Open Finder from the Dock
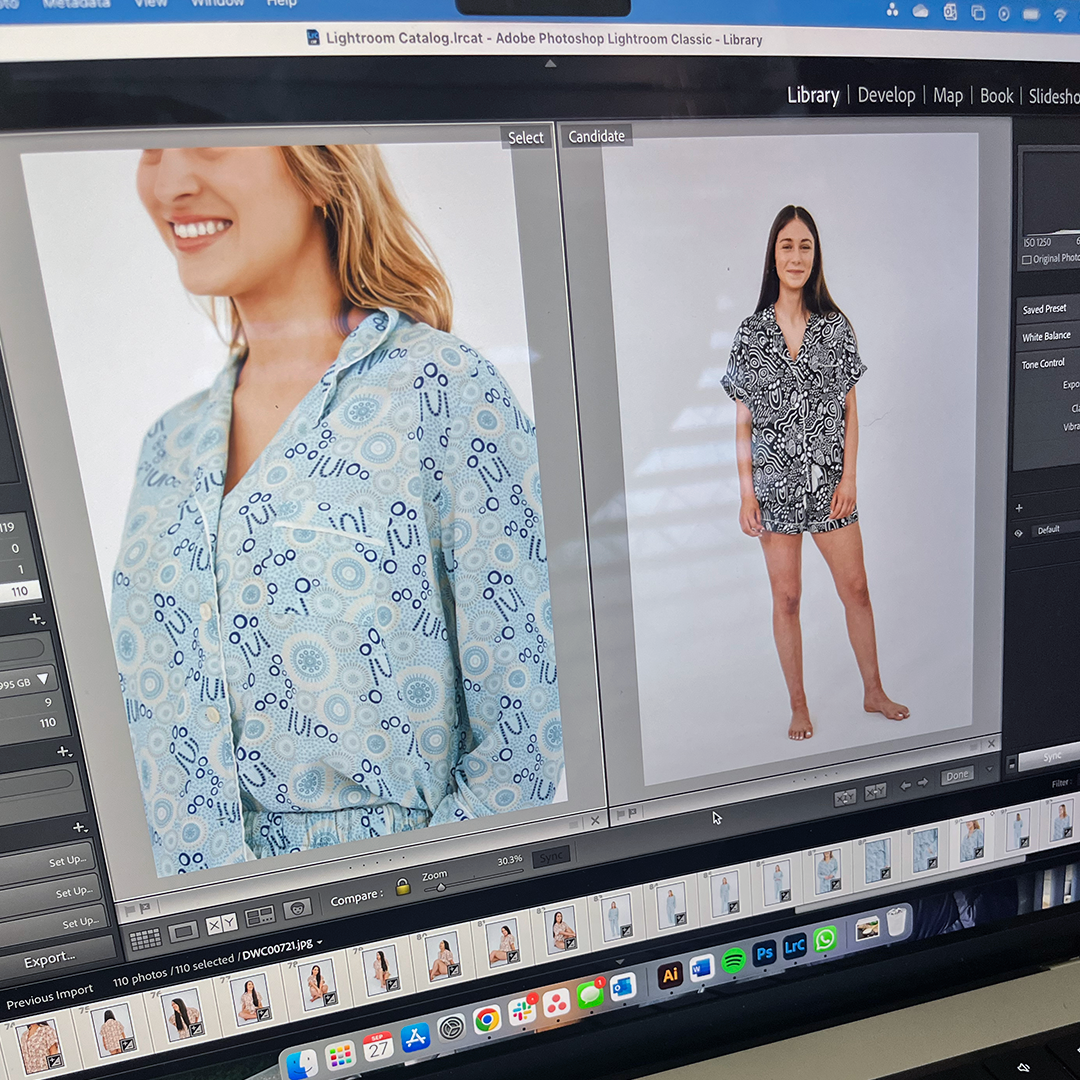This screenshot has width=1080, height=1080. click(x=302, y=1065)
